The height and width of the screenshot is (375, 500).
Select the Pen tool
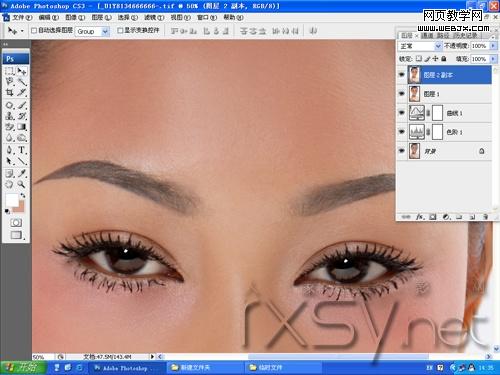point(10,150)
